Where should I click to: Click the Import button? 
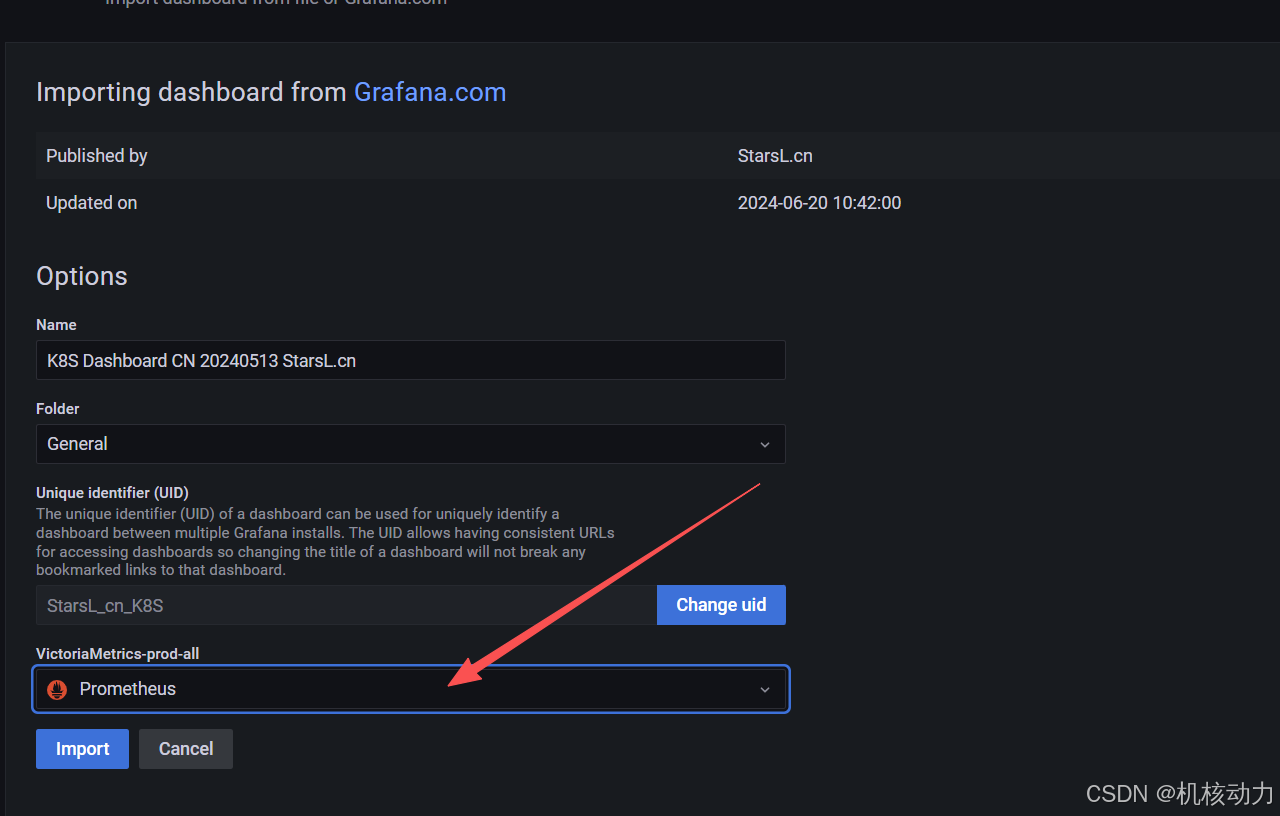82,749
